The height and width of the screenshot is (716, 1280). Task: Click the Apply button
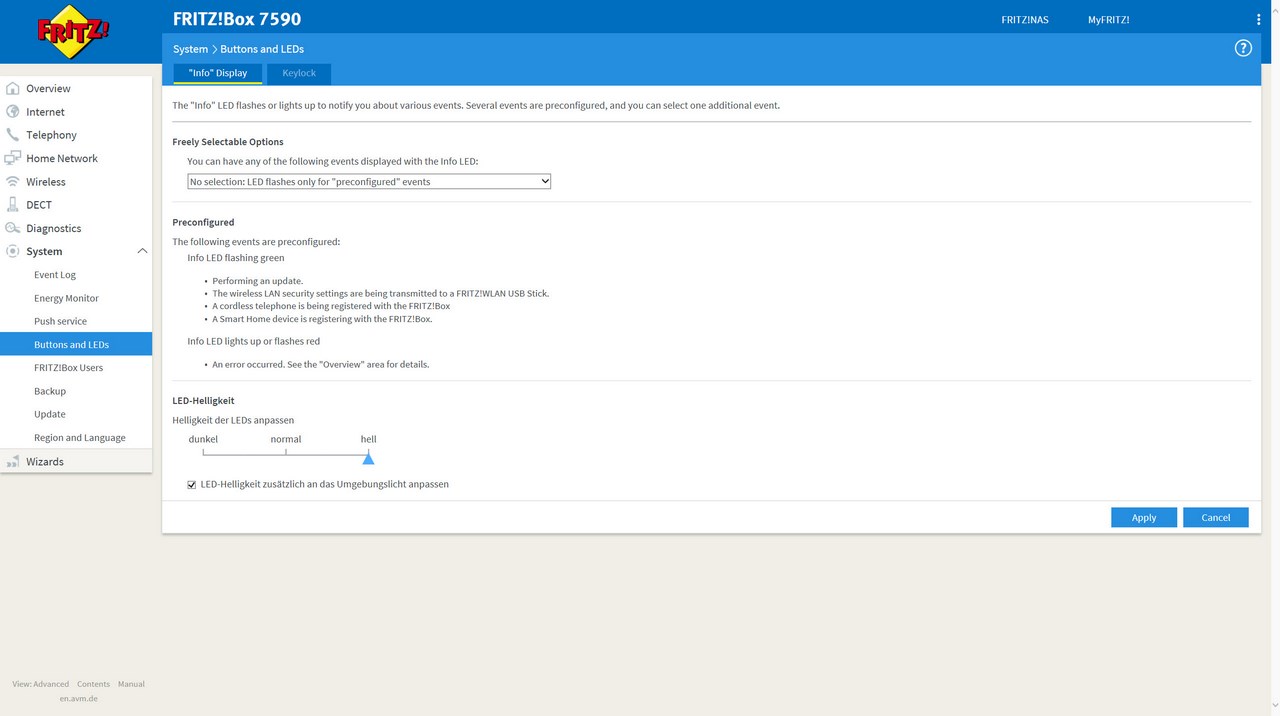(1144, 517)
